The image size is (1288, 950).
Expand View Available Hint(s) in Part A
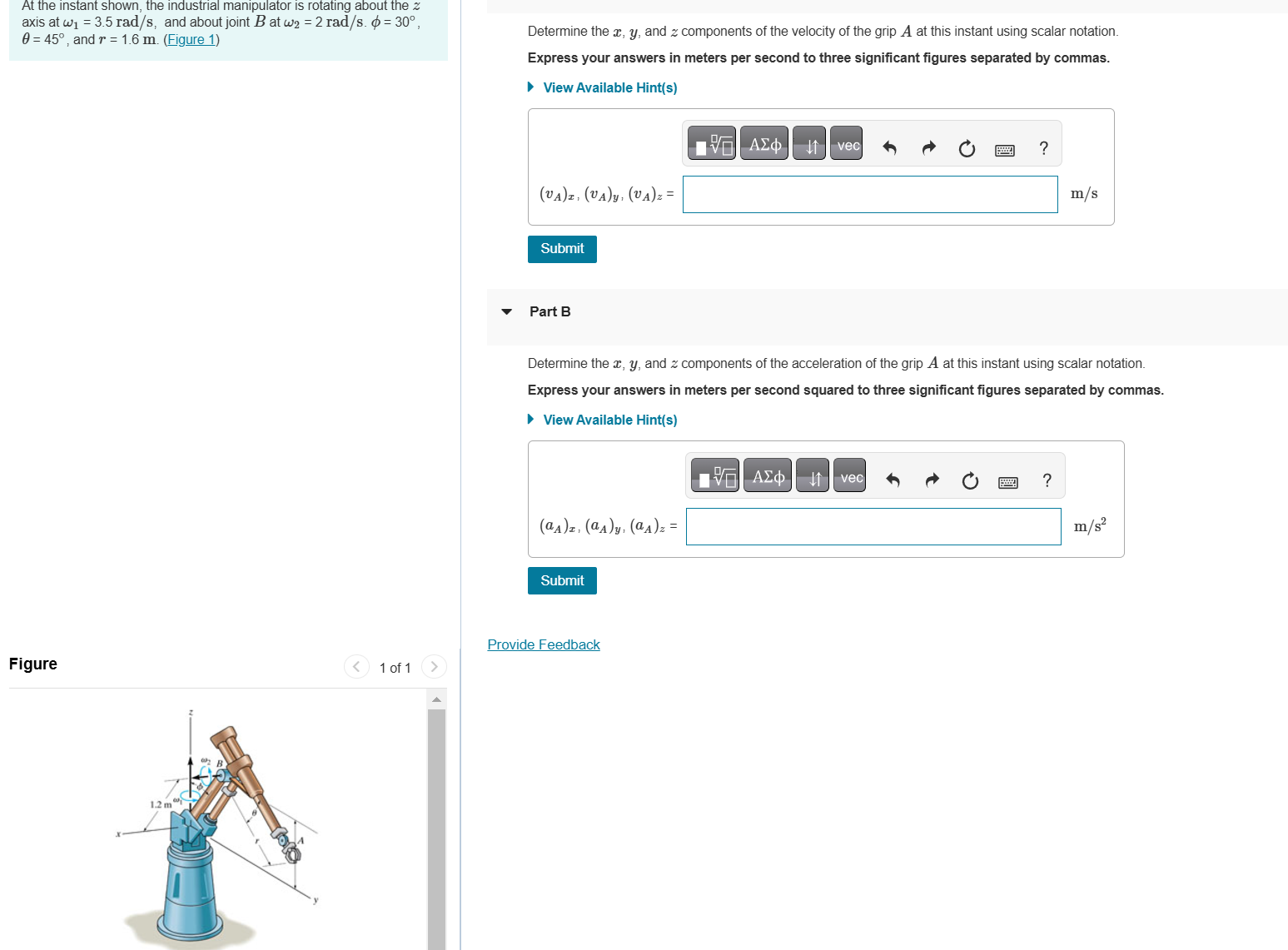[x=609, y=87]
